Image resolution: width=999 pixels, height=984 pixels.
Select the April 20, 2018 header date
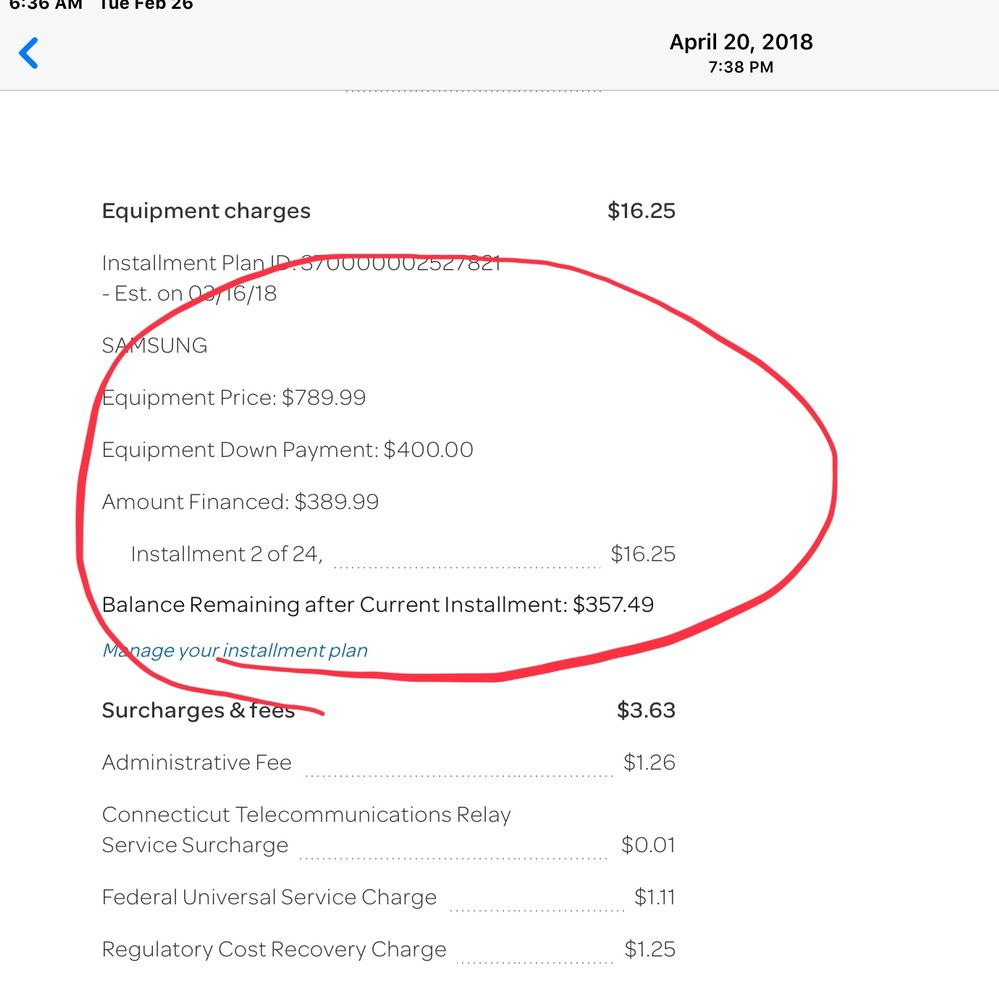(740, 42)
